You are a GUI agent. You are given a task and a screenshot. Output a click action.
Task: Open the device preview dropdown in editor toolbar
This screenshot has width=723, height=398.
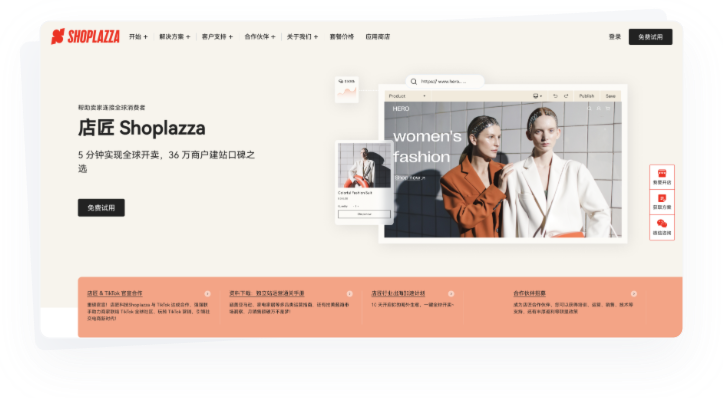(x=537, y=96)
